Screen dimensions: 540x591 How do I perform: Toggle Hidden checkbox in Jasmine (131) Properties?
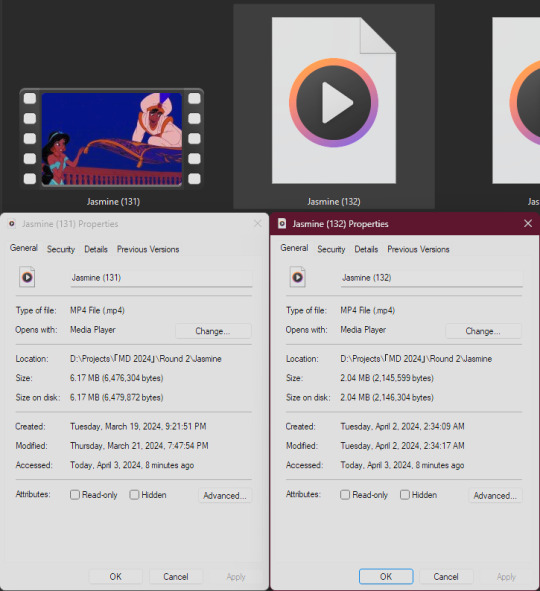tap(134, 495)
